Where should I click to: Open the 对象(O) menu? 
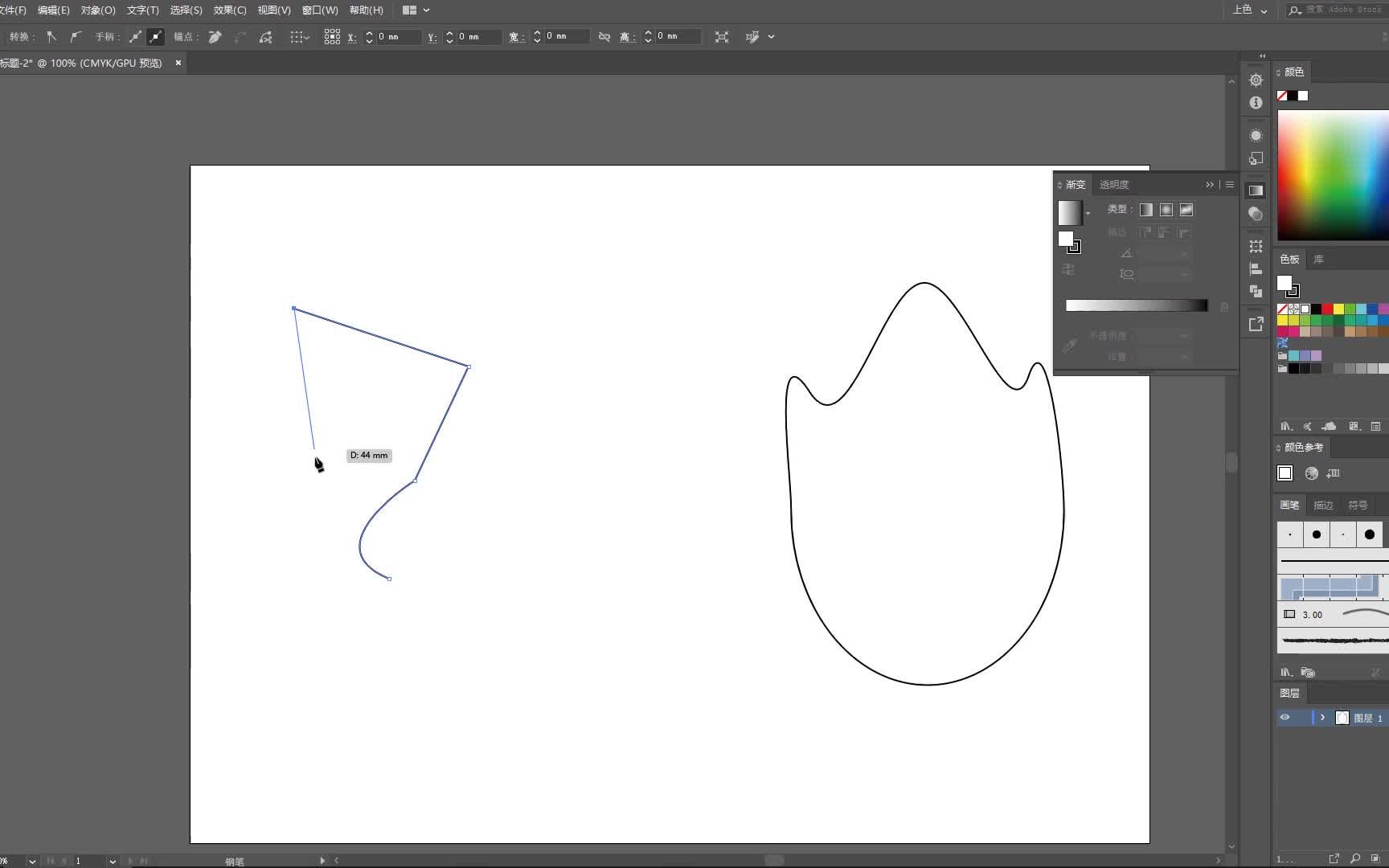[x=98, y=10]
